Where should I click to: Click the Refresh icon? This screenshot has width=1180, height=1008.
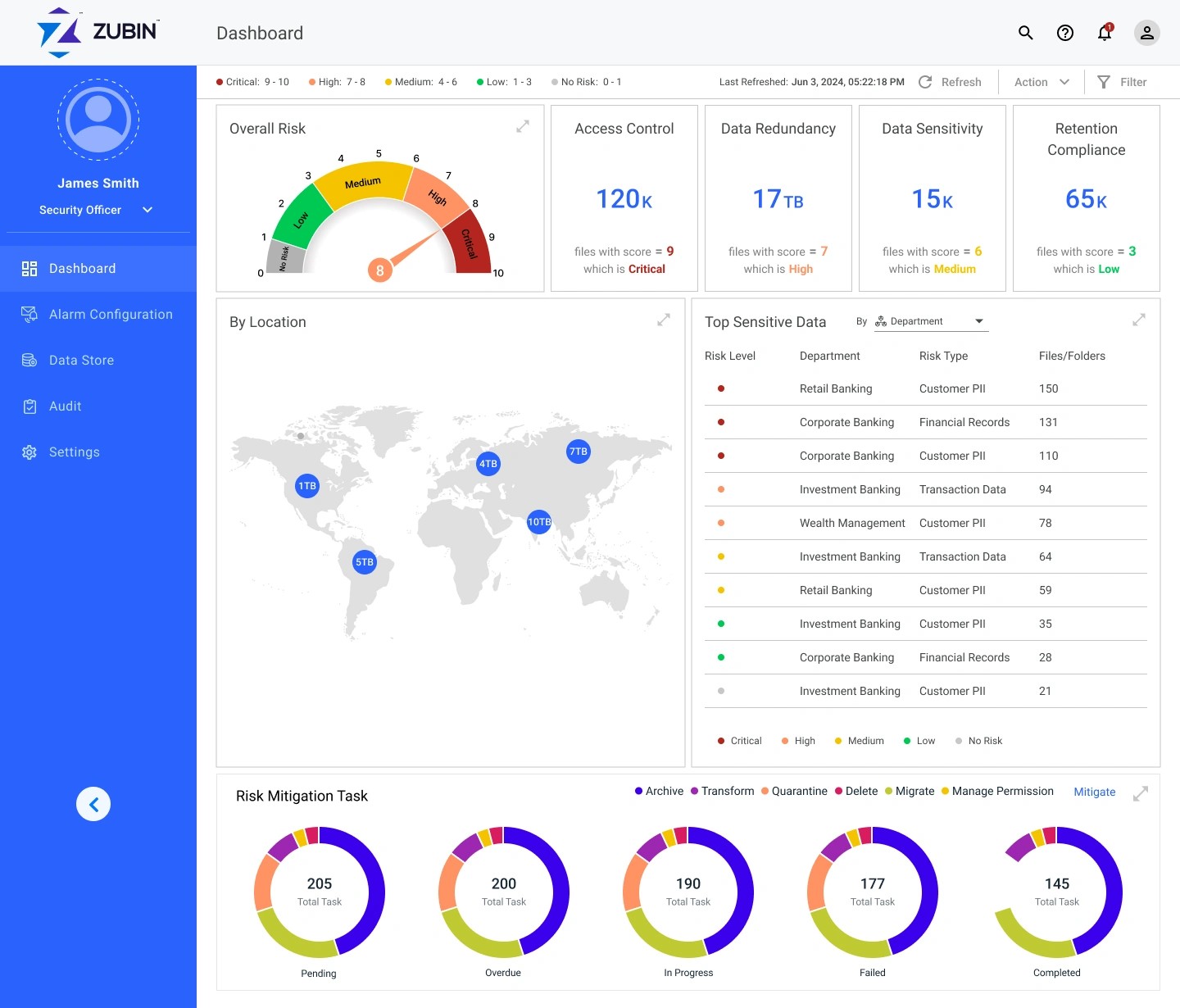(925, 82)
